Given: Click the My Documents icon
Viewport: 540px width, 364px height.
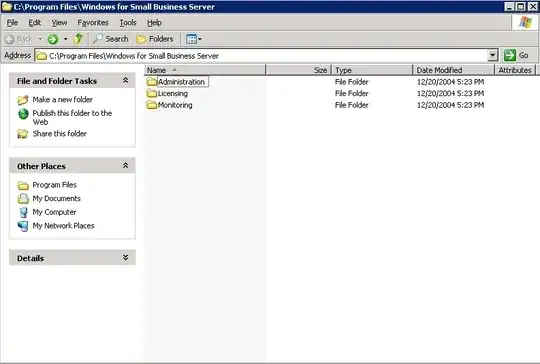Looking at the screenshot, I should pos(23,199).
